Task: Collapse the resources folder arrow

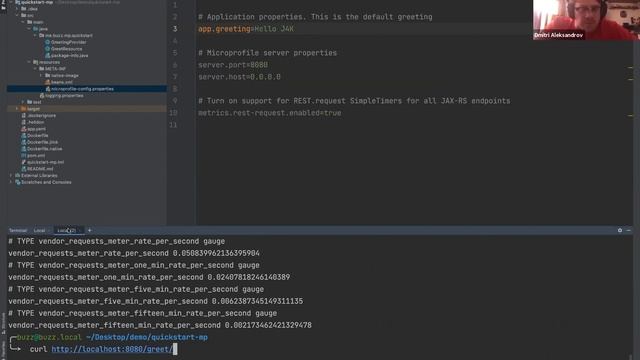Action: [29, 62]
